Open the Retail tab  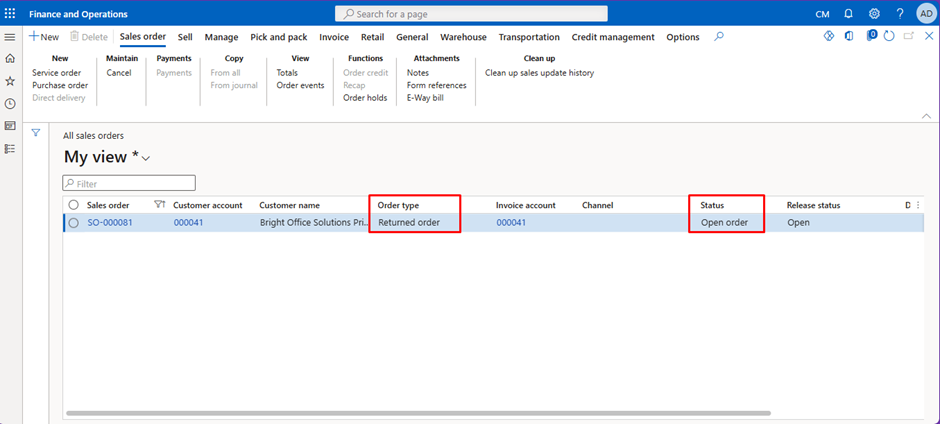coord(372,37)
